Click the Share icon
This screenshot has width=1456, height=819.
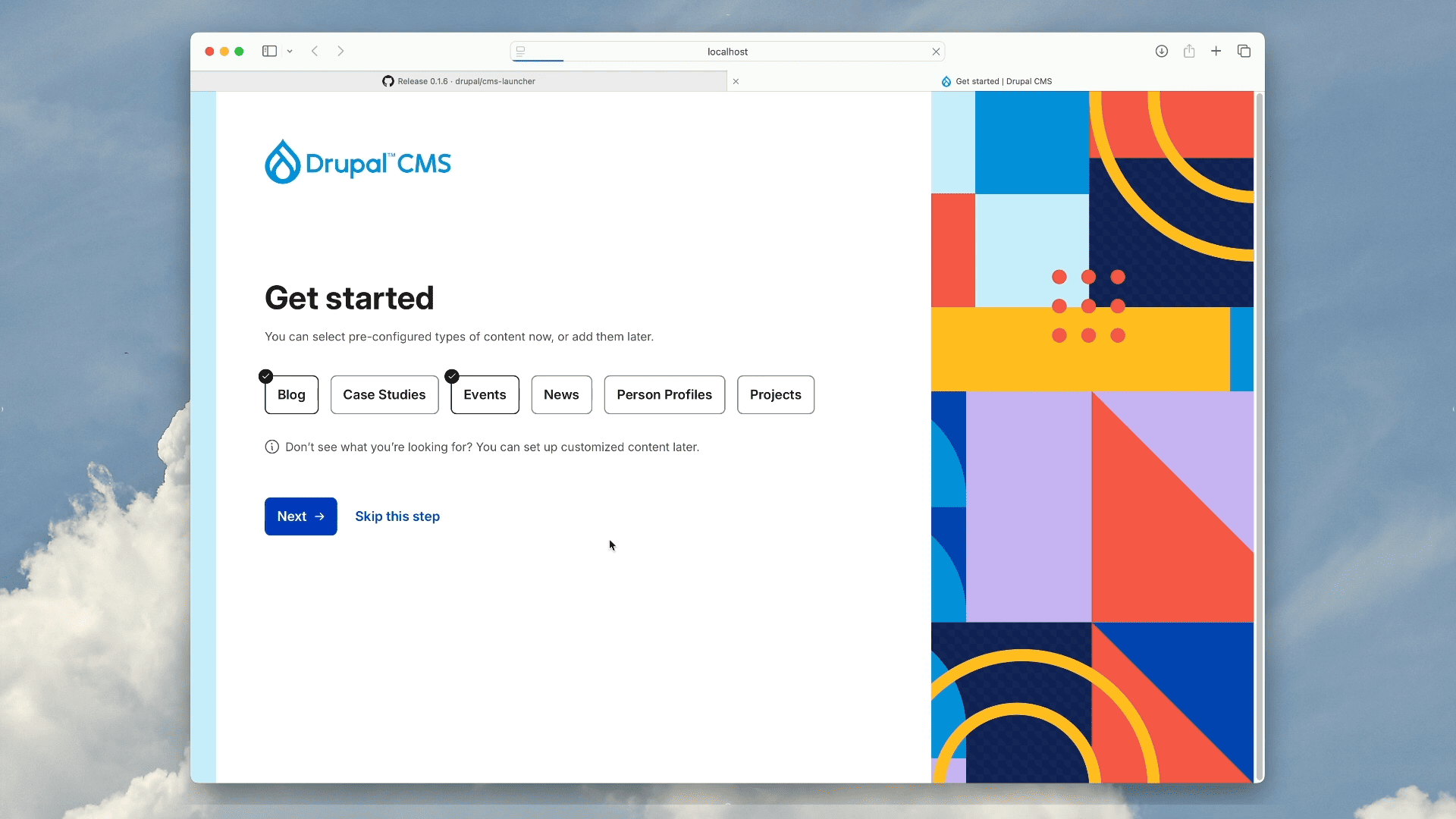click(x=1188, y=51)
